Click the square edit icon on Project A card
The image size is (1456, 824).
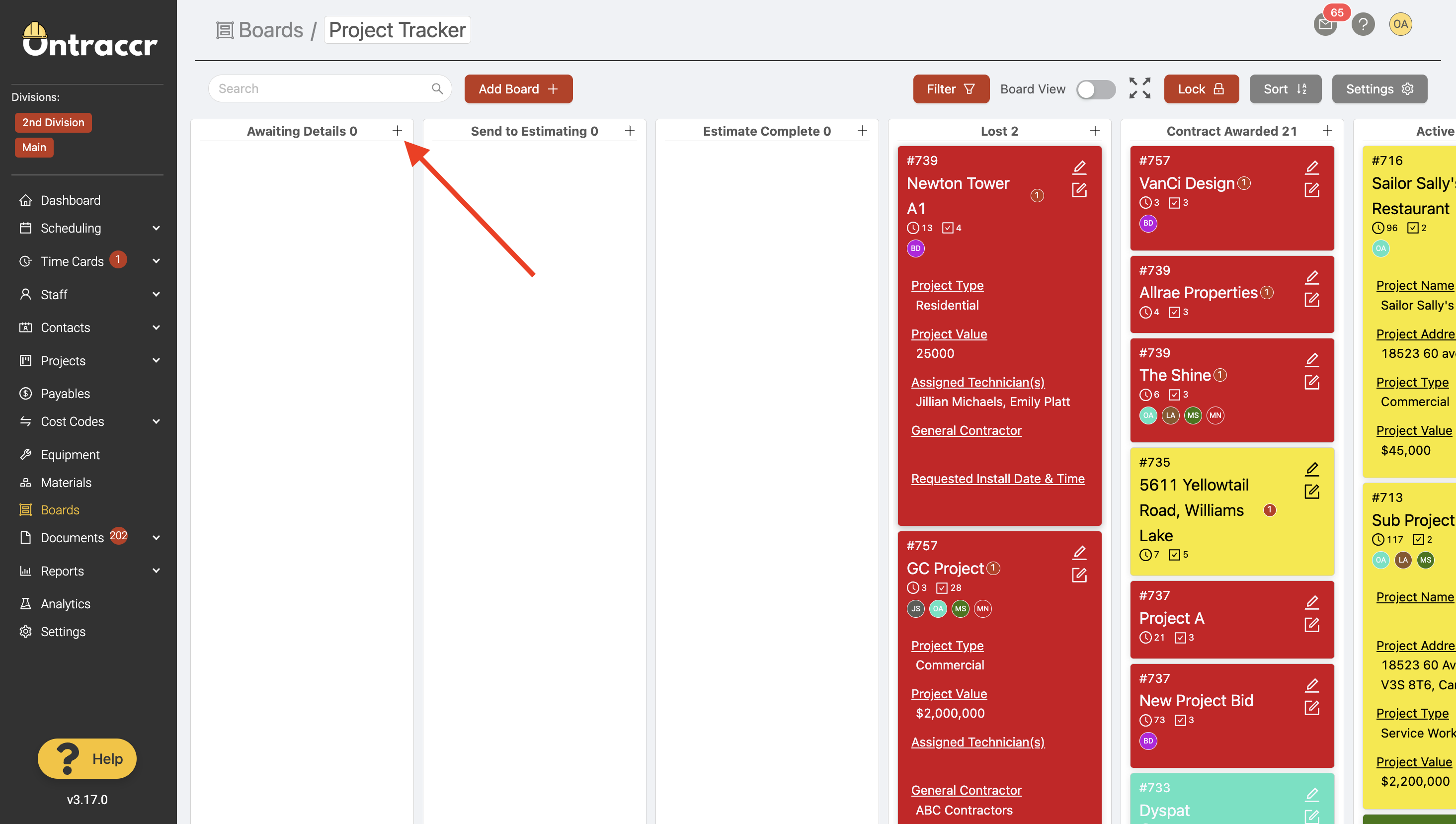pyautogui.click(x=1312, y=625)
